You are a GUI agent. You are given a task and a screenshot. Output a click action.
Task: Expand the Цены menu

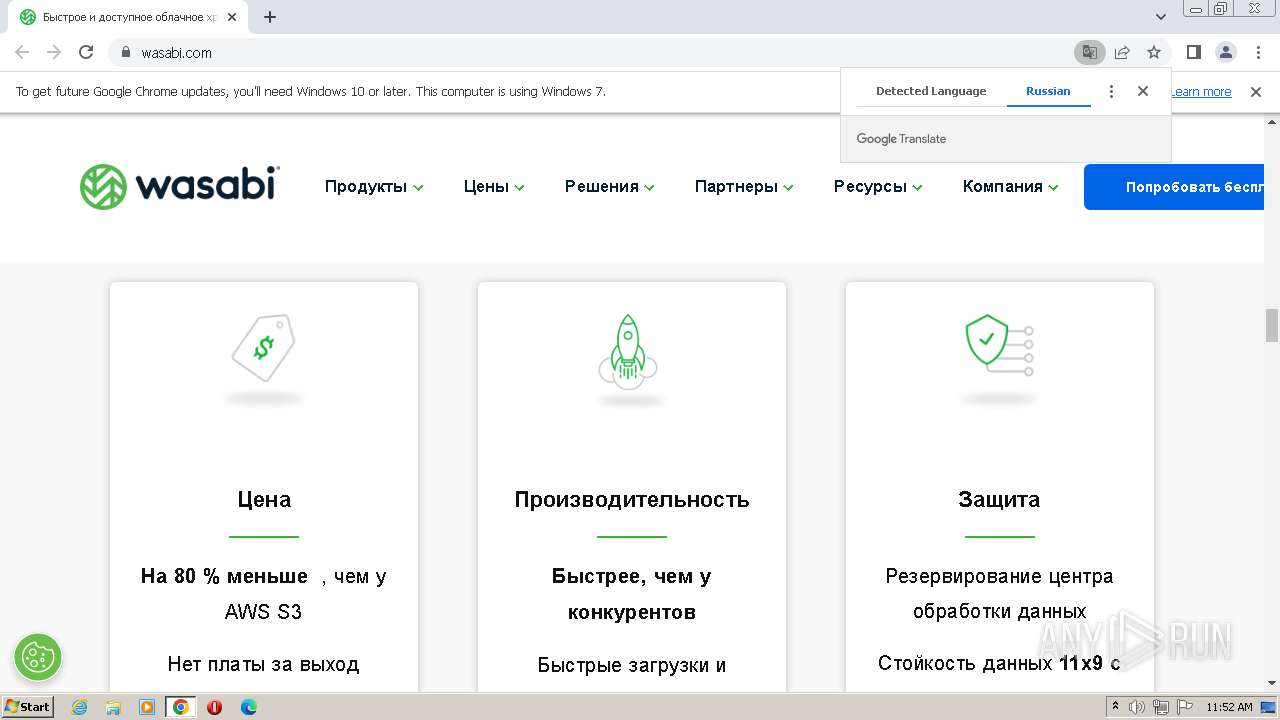pos(494,187)
